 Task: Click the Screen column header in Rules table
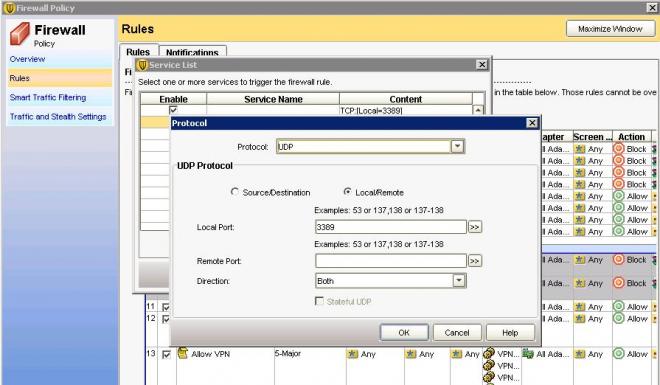593,137
